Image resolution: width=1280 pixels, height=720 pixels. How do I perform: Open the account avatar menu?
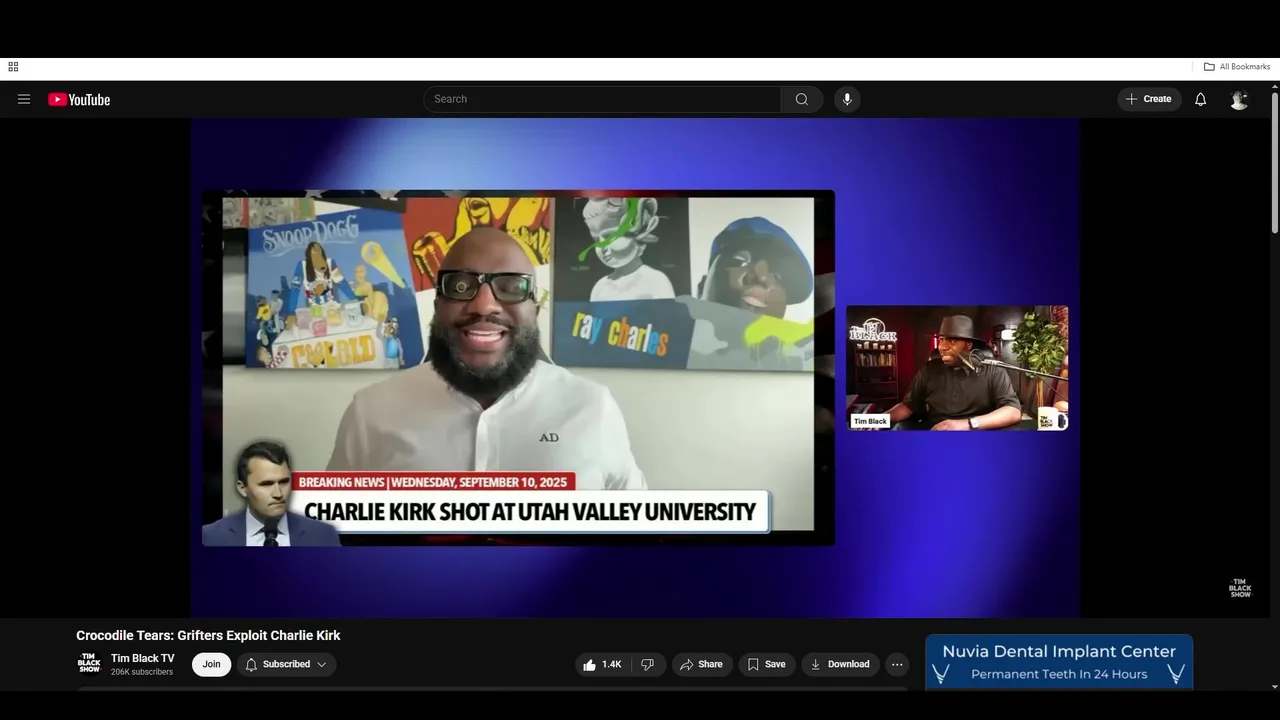pos(1239,99)
